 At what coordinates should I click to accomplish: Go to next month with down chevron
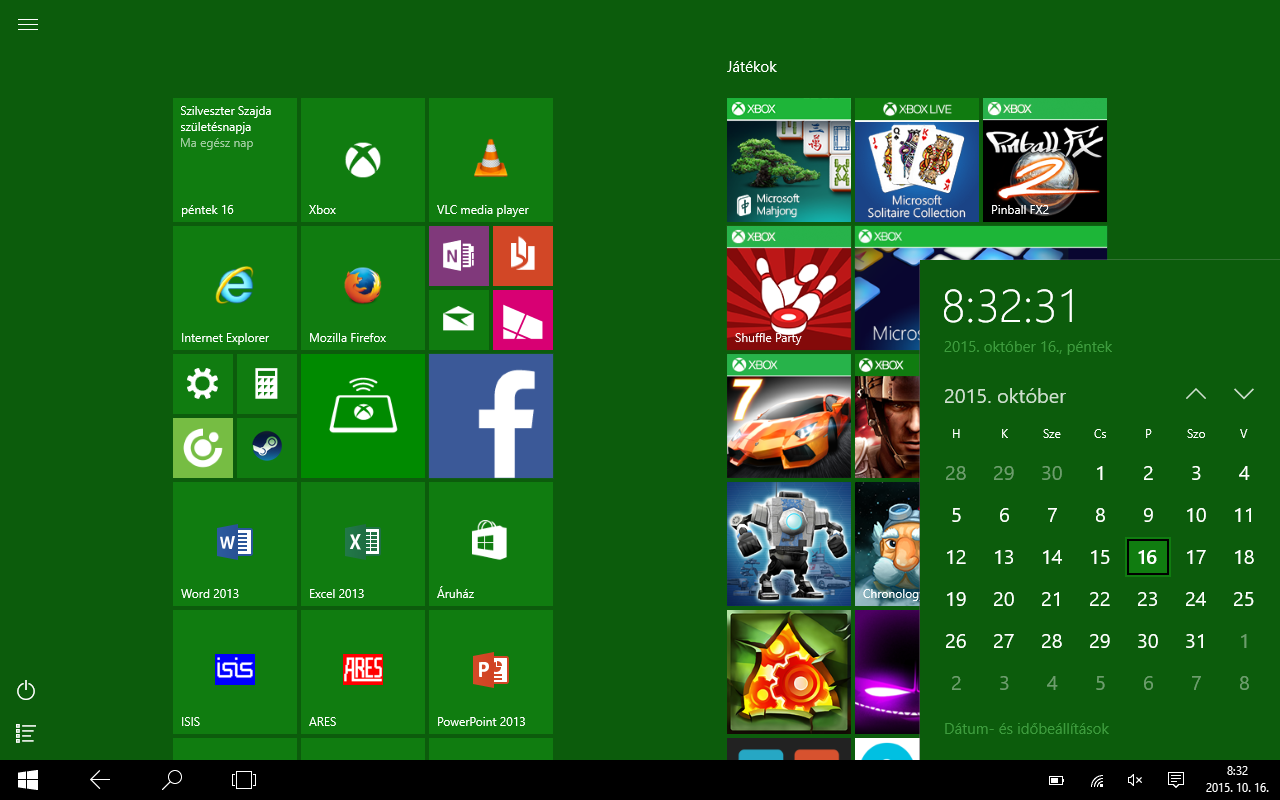click(x=1244, y=394)
